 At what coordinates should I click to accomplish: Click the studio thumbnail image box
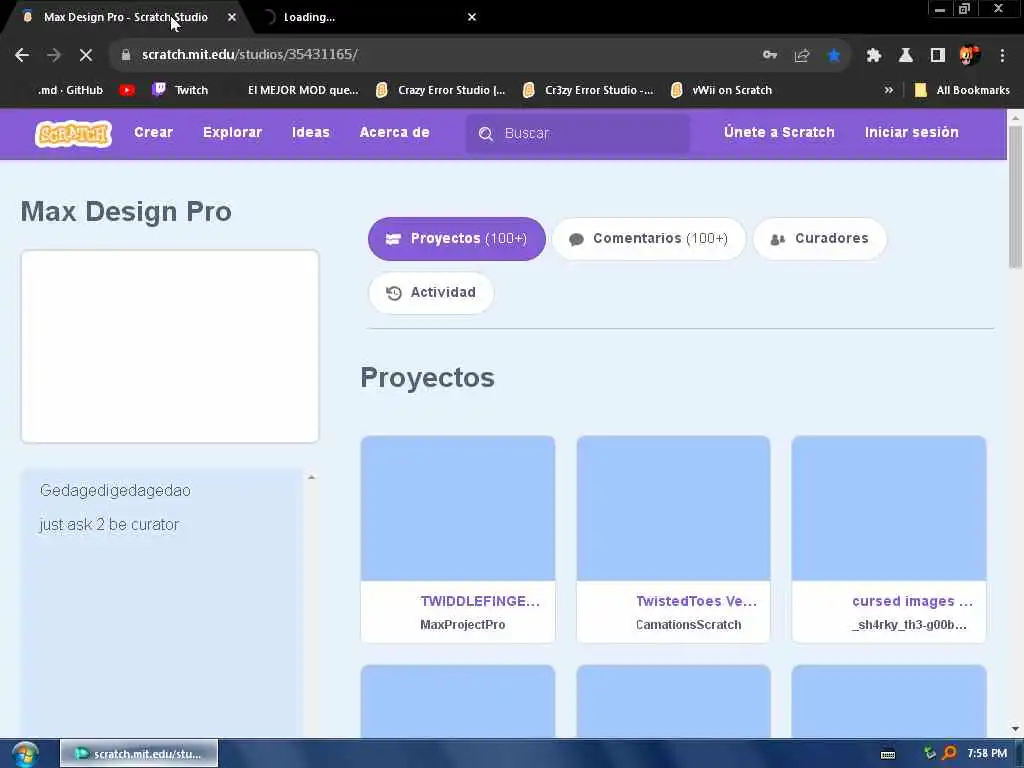(x=170, y=346)
